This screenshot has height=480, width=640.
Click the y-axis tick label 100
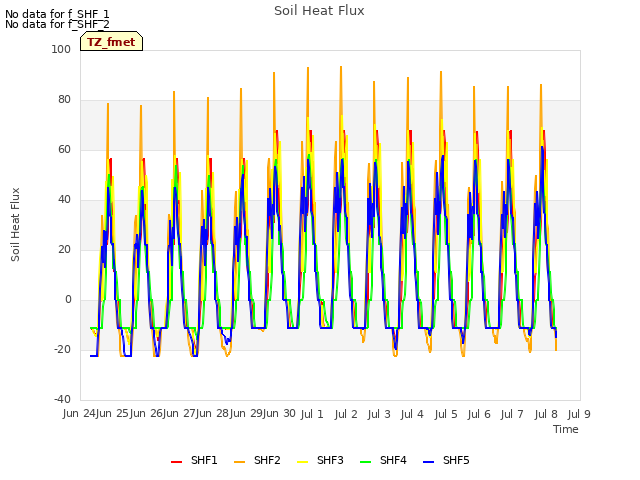(61, 49)
